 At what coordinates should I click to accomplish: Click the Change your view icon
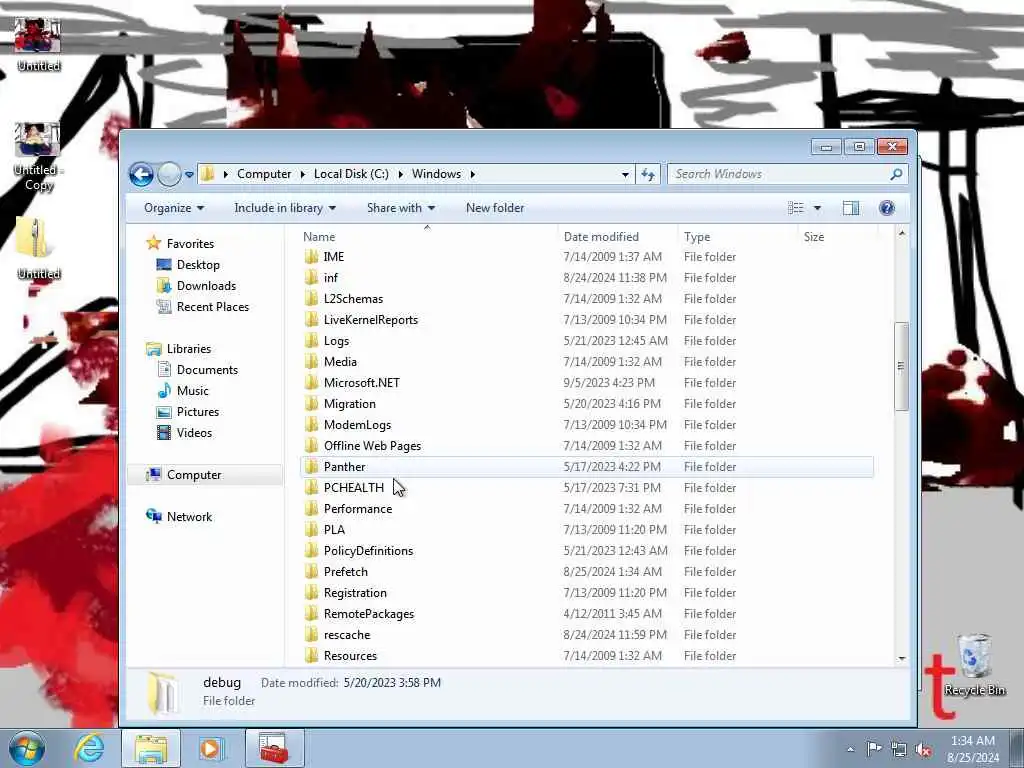pos(795,208)
